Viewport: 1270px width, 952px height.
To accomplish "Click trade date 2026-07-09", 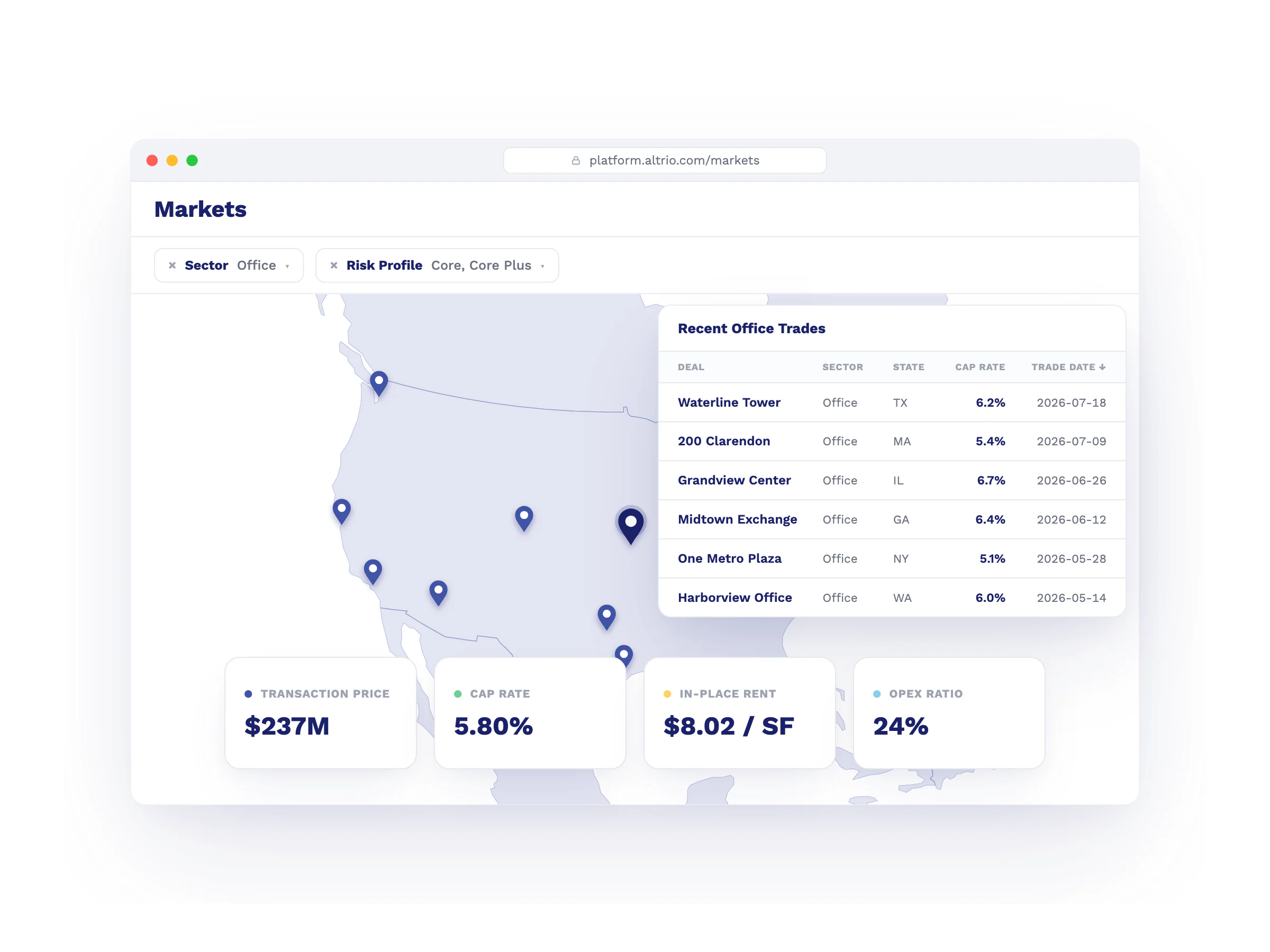I will coord(1071,441).
